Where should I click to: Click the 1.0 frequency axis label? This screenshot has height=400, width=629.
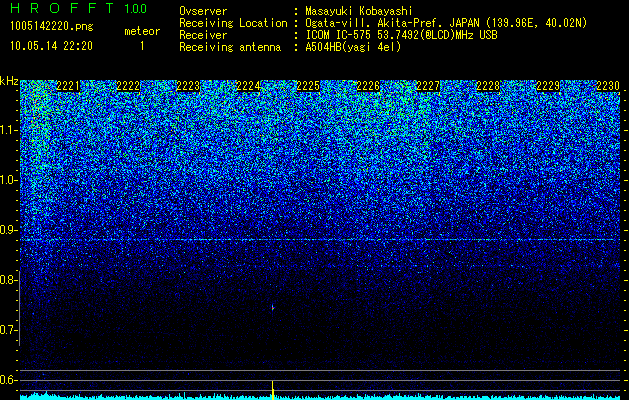(8, 180)
